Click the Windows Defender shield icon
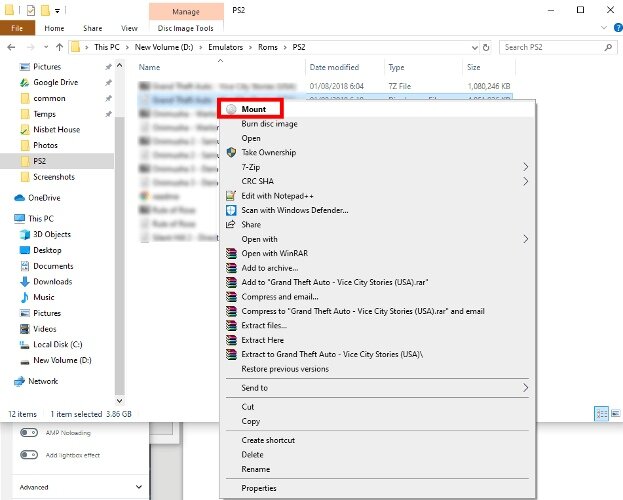 [231, 210]
